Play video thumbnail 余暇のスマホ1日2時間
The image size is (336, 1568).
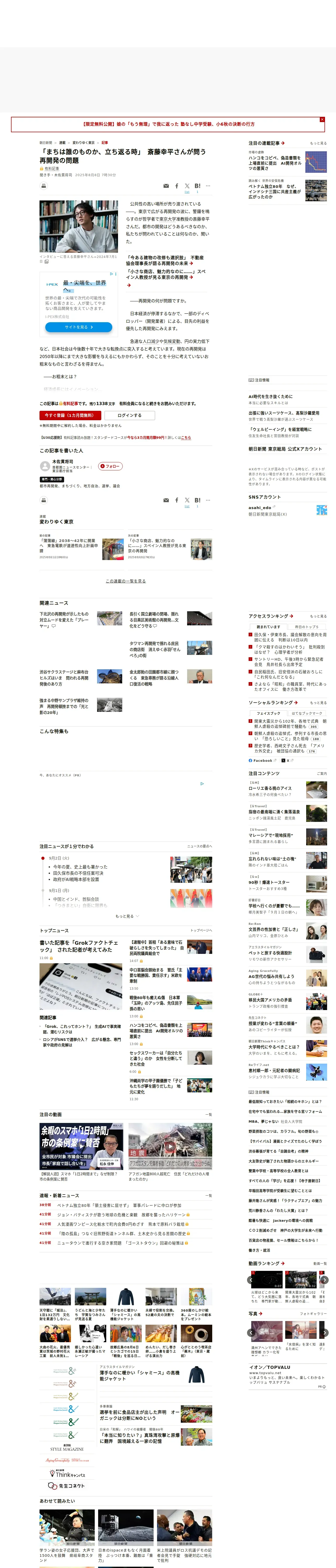pyautogui.click(x=81, y=1146)
